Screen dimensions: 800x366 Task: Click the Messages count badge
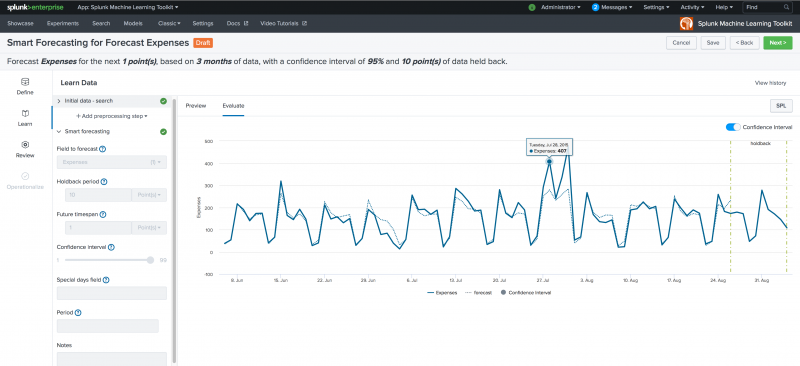pyautogui.click(x=595, y=7)
